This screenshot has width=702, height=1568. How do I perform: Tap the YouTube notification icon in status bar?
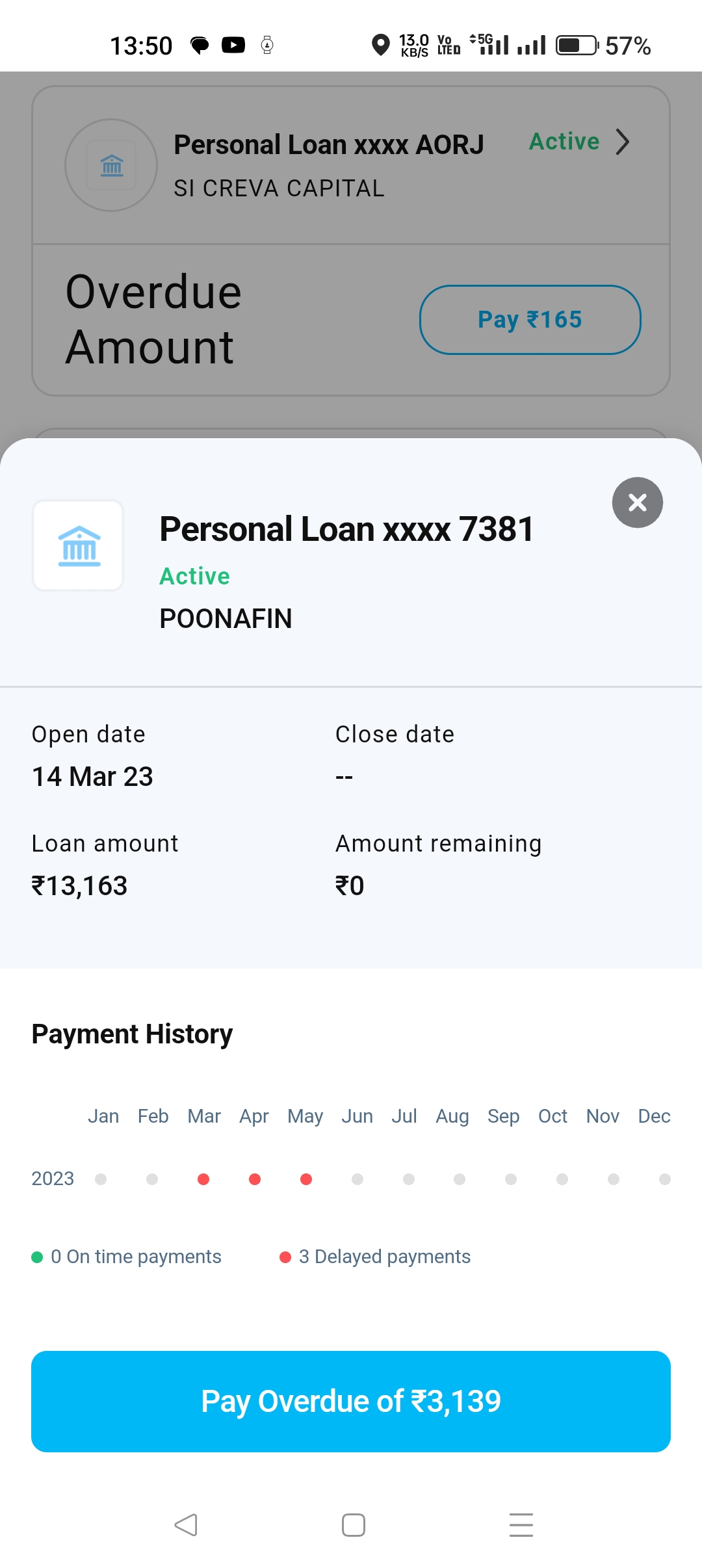(233, 45)
